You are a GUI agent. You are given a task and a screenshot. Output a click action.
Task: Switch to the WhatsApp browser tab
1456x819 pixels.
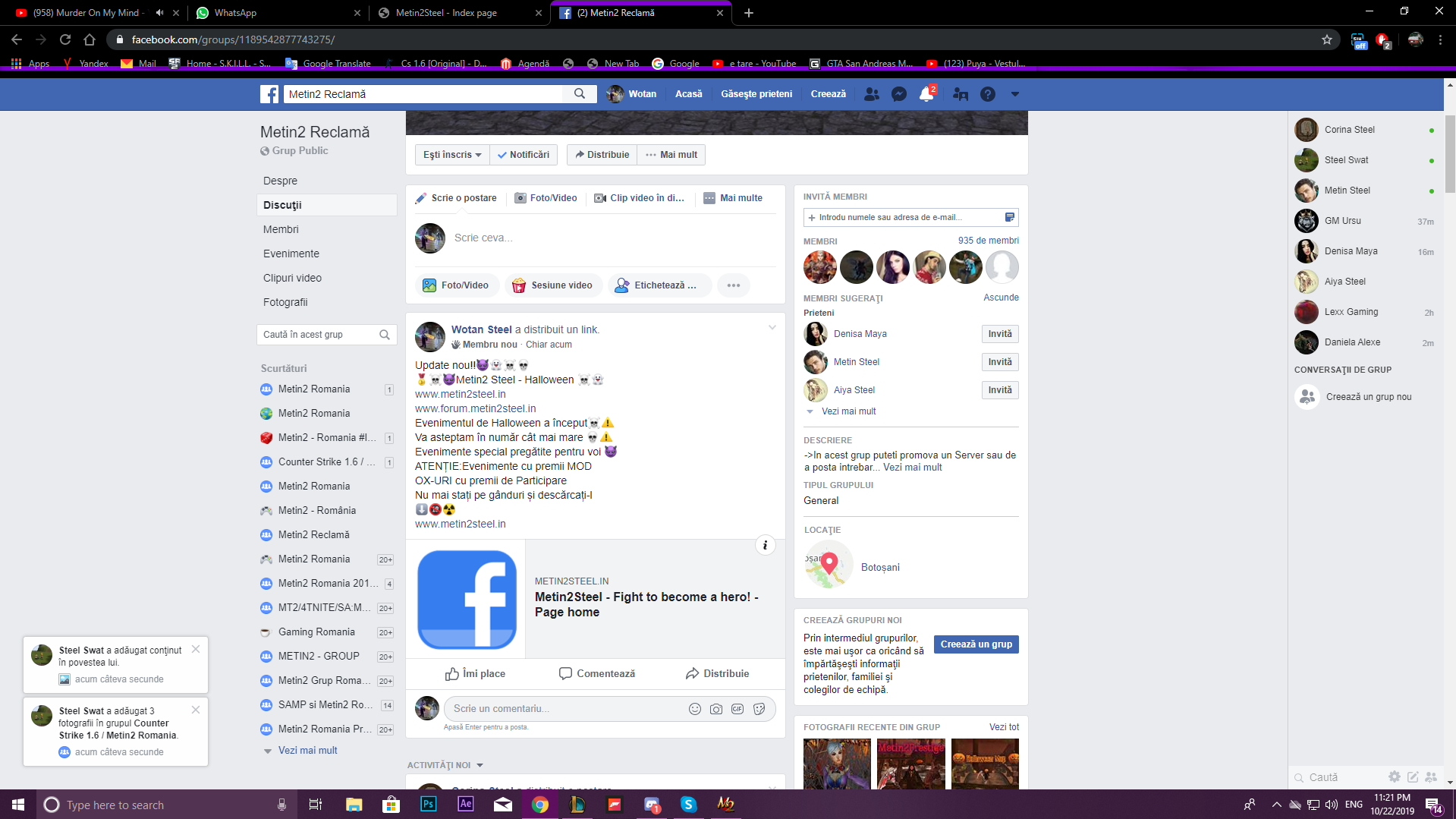click(x=278, y=13)
